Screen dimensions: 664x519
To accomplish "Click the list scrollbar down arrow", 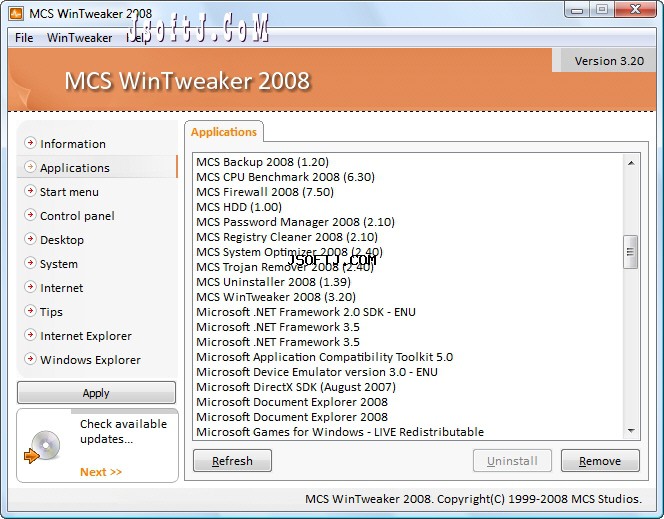I will tap(631, 431).
